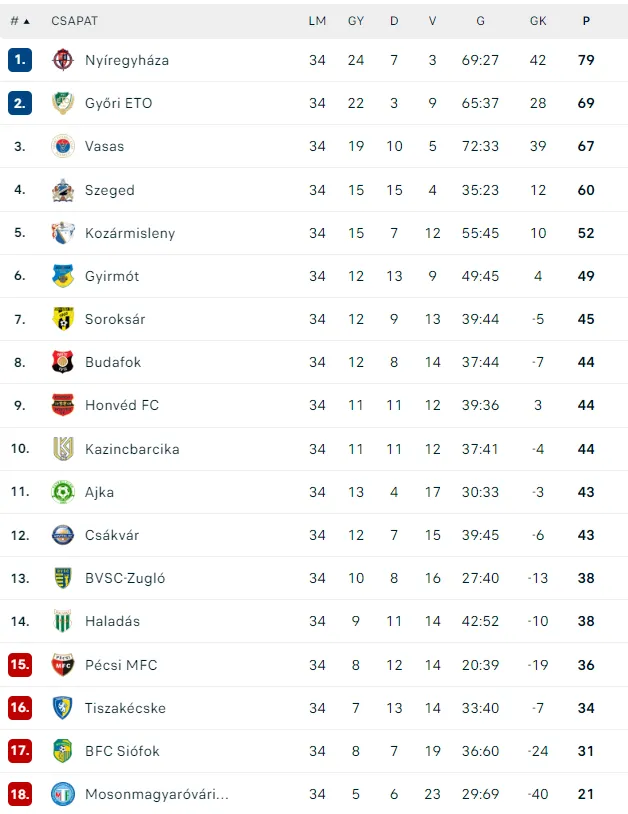628x814 pixels.
Task: Click the Ajka green club badge
Action: pos(63,492)
